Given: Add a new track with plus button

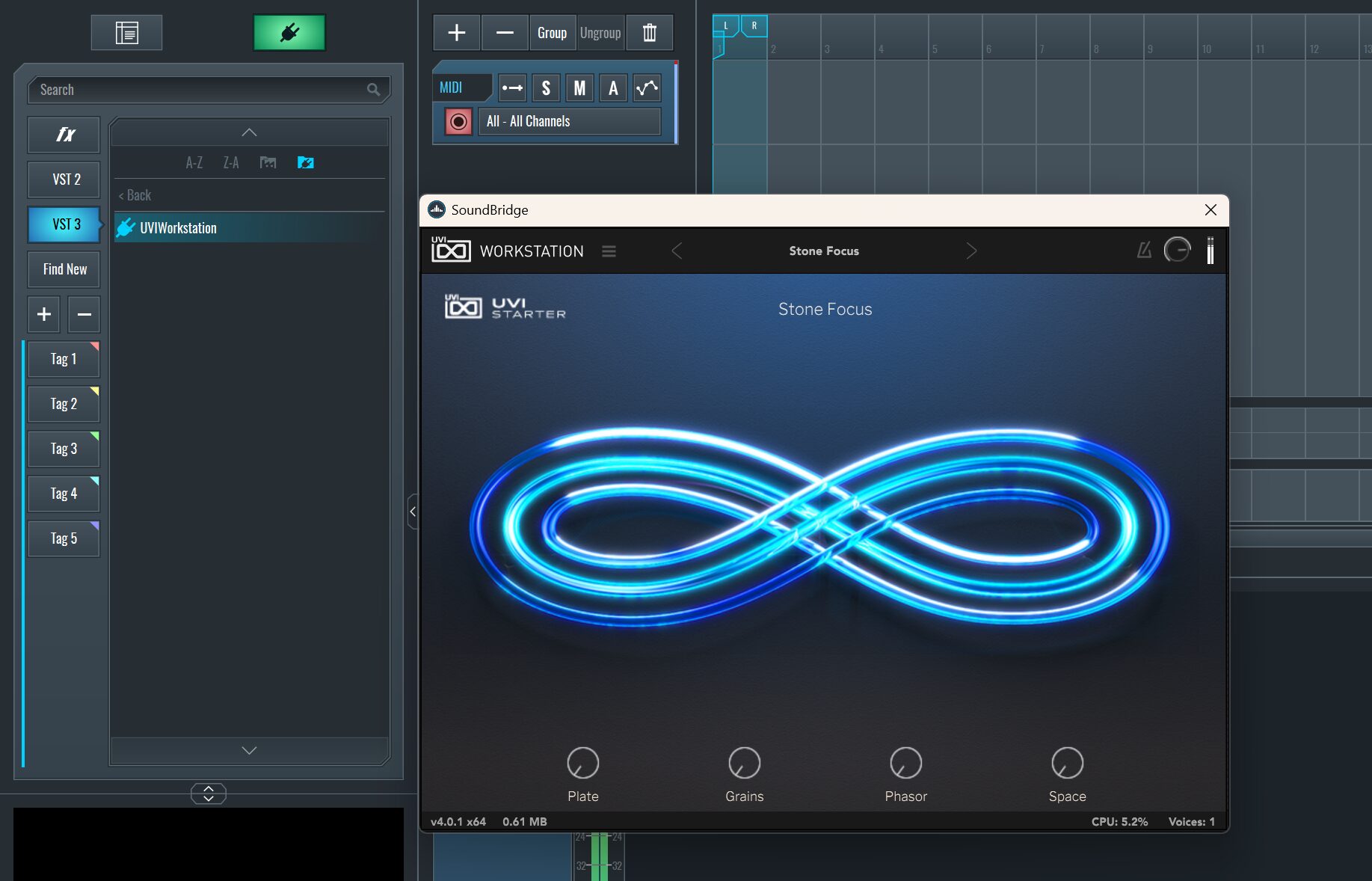Looking at the screenshot, I should pos(457,33).
